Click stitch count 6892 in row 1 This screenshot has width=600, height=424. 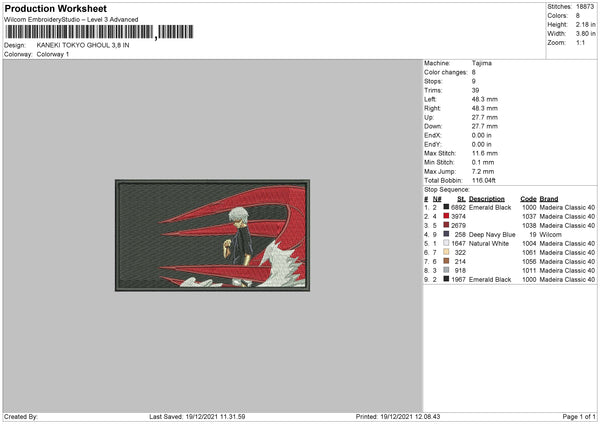click(458, 207)
